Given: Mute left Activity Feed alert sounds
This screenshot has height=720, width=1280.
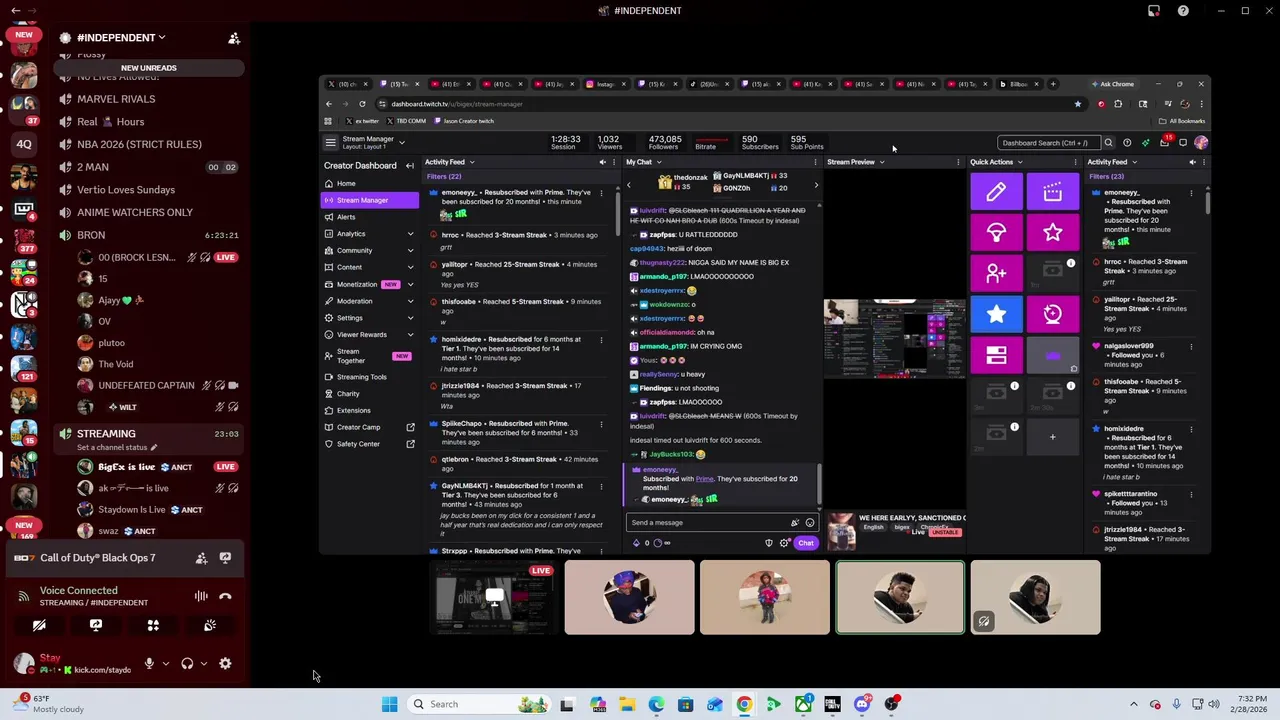Looking at the screenshot, I should click(x=602, y=162).
